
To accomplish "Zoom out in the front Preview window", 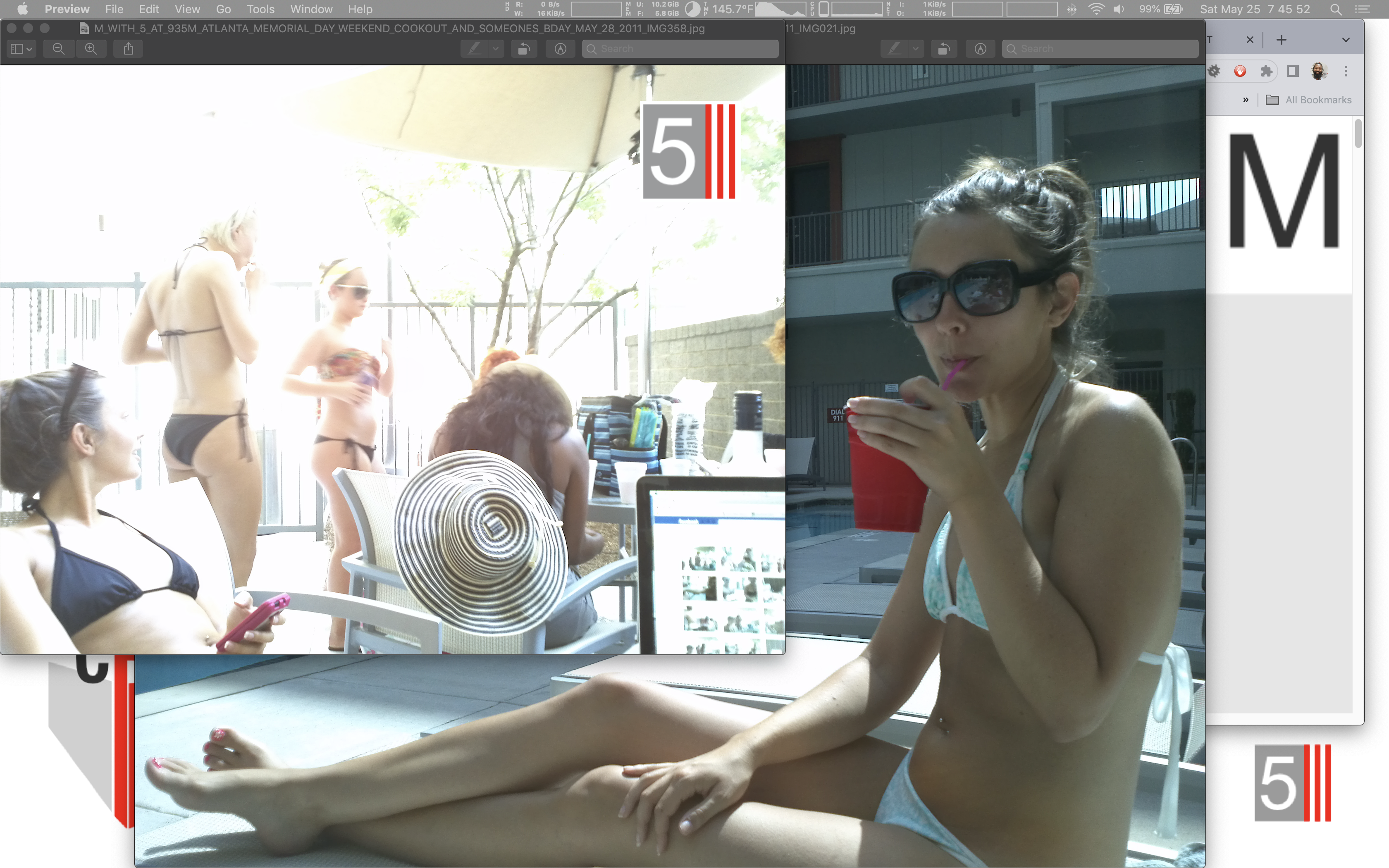I will pos(59,49).
